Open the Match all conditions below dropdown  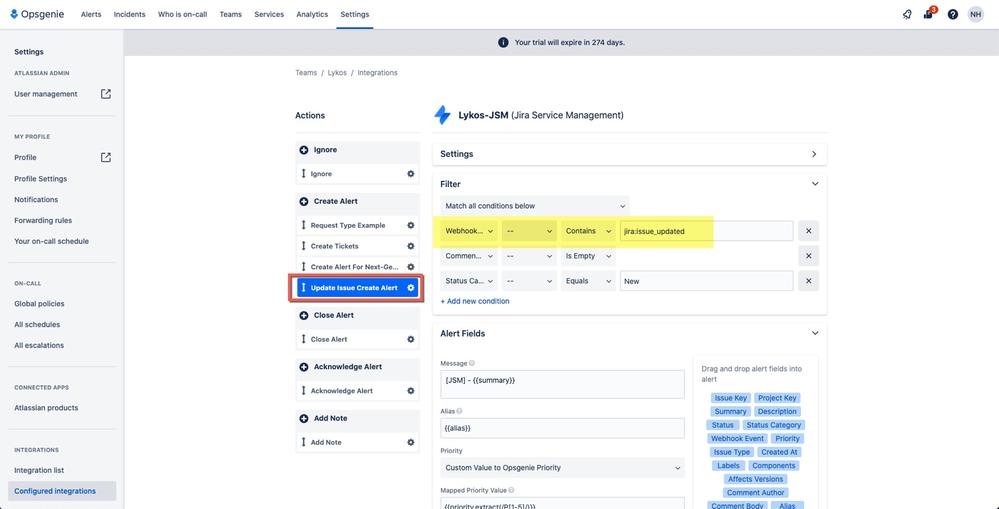[535, 206]
